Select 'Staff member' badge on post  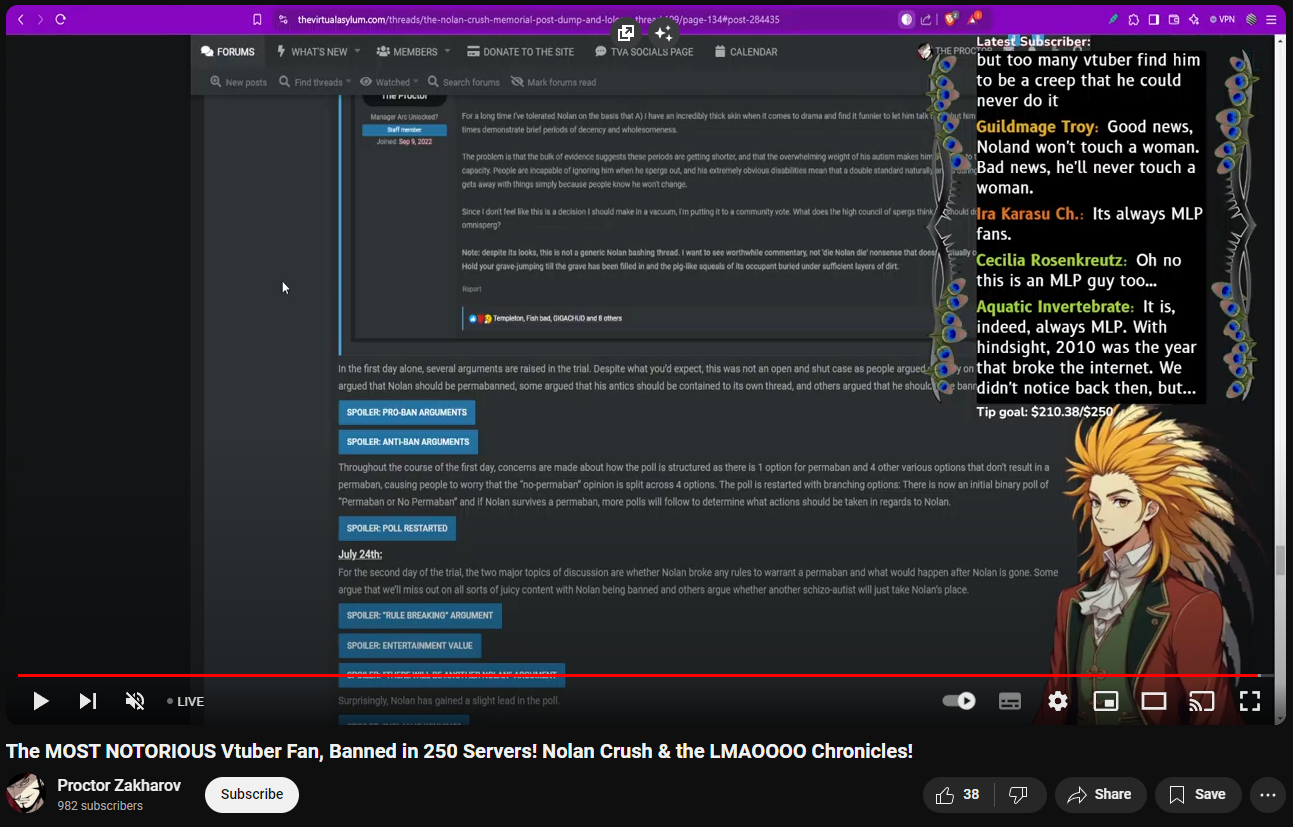[405, 130]
